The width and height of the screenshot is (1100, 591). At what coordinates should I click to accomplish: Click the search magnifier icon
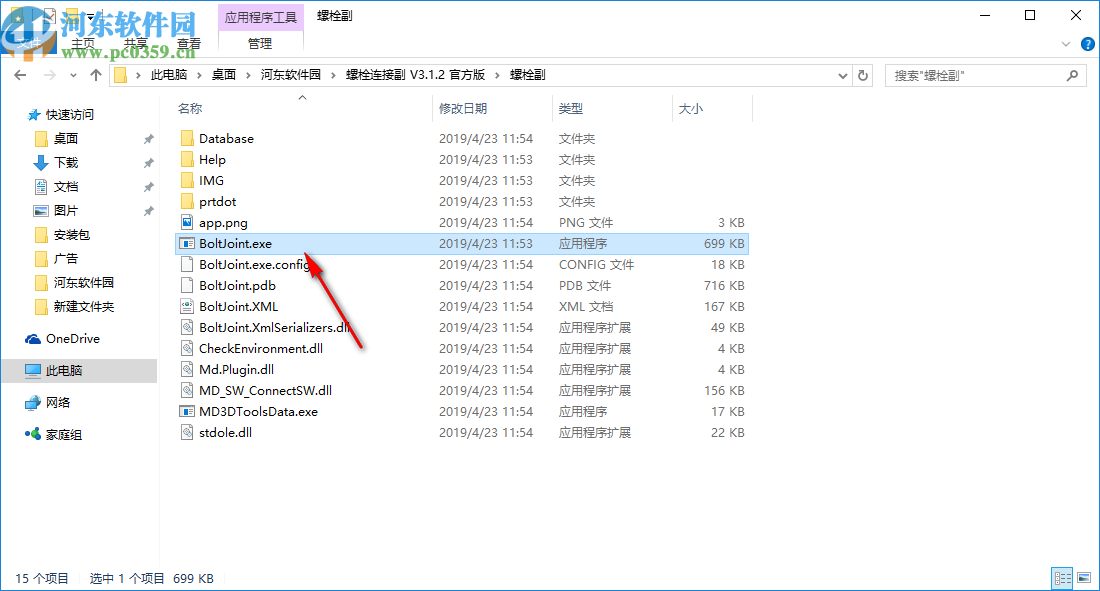(1072, 75)
